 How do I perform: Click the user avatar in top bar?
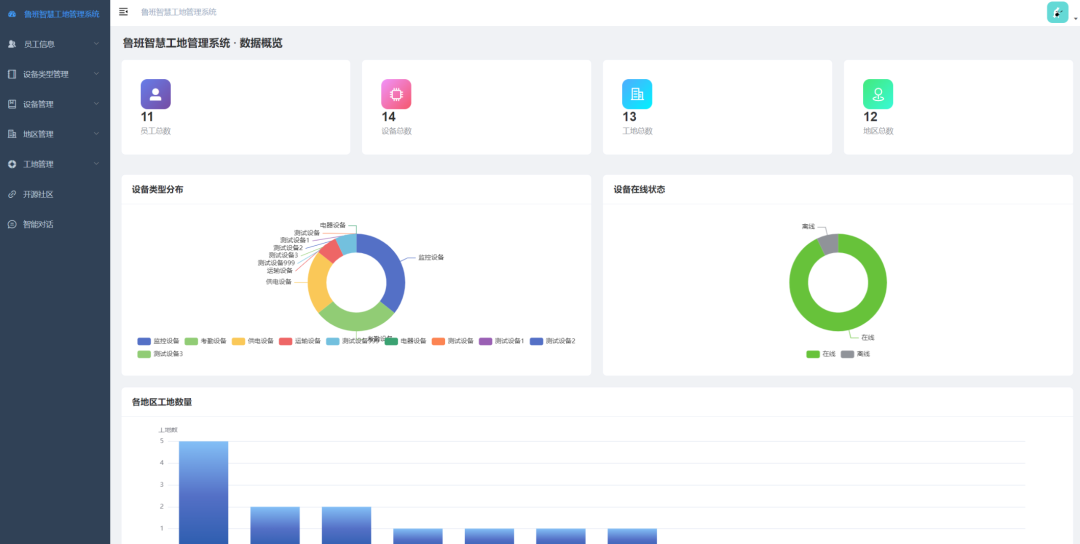1057,12
